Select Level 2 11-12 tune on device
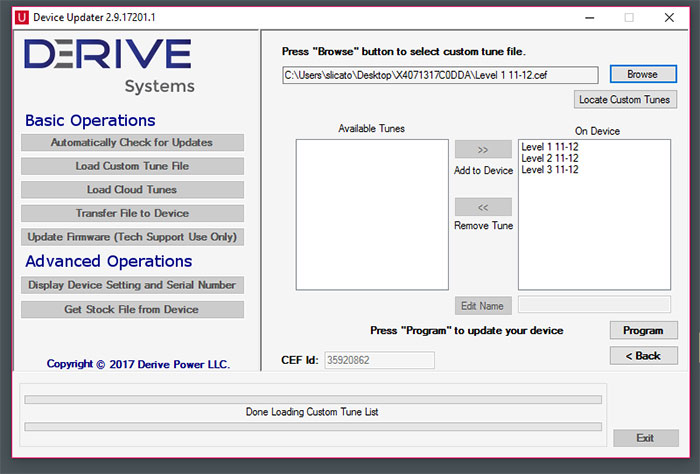 pyautogui.click(x=550, y=159)
